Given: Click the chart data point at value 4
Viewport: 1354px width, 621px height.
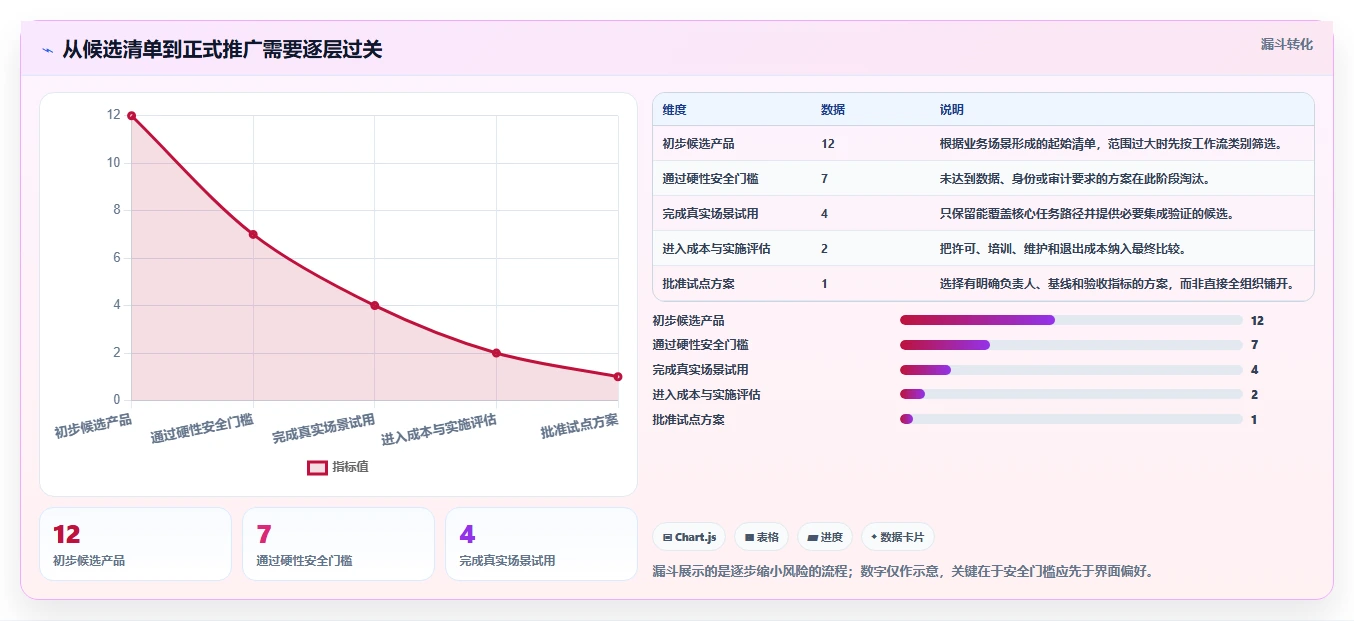Looking at the screenshot, I should [x=374, y=305].
